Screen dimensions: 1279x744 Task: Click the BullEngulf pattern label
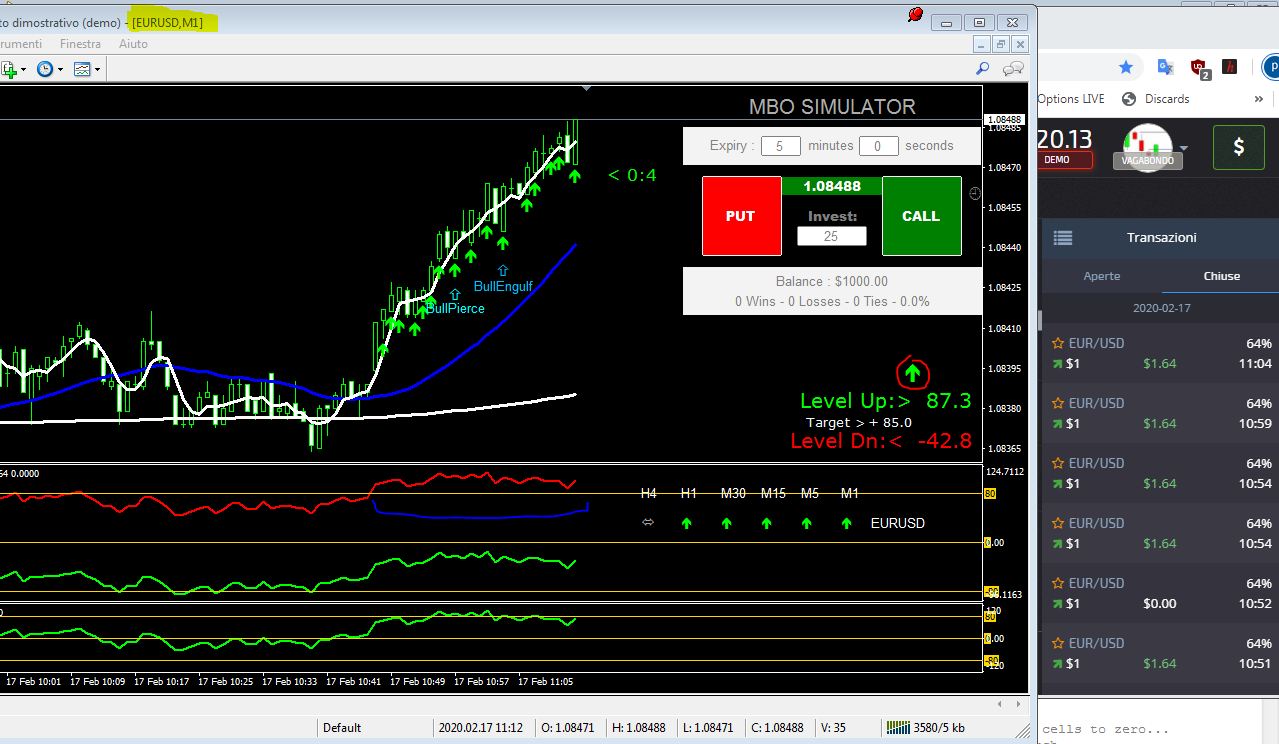(x=503, y=286)
